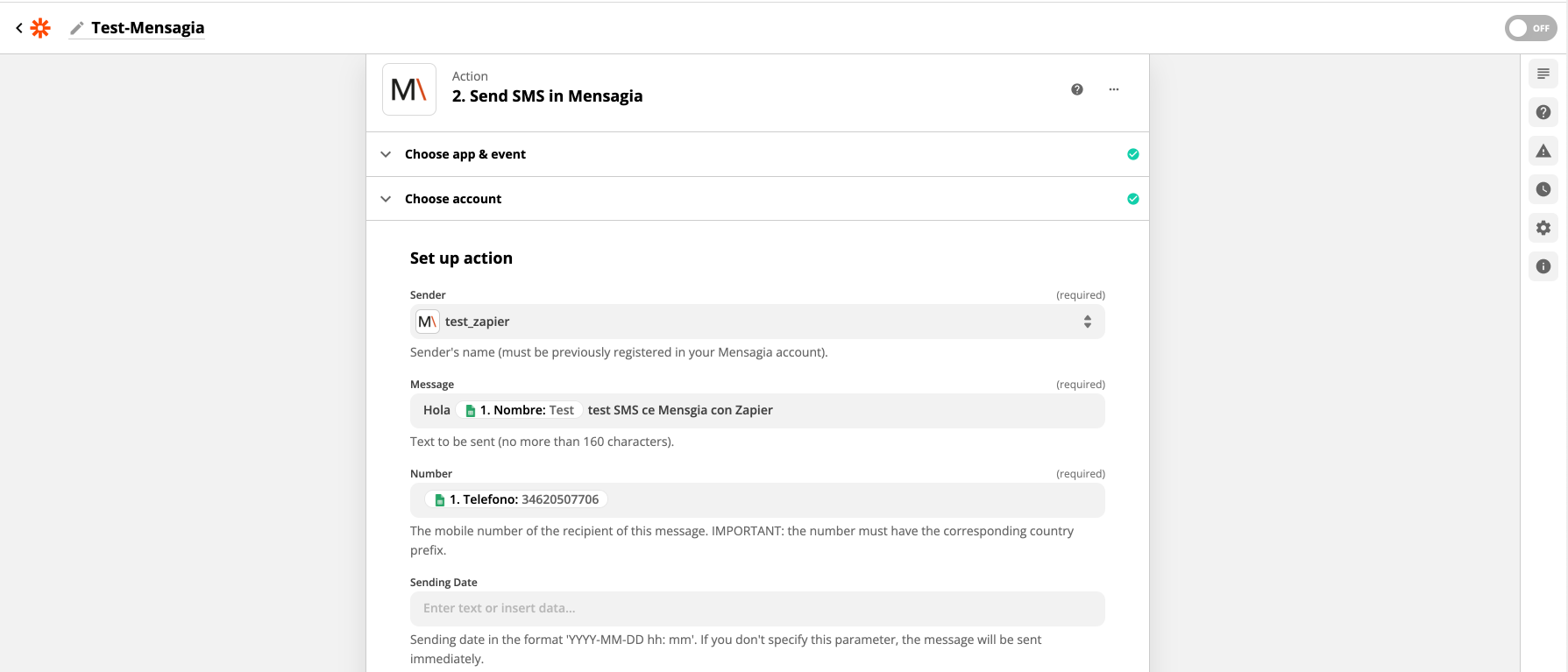Go back using the left arrow
1568x672 pixels.
tap(19, 28)
